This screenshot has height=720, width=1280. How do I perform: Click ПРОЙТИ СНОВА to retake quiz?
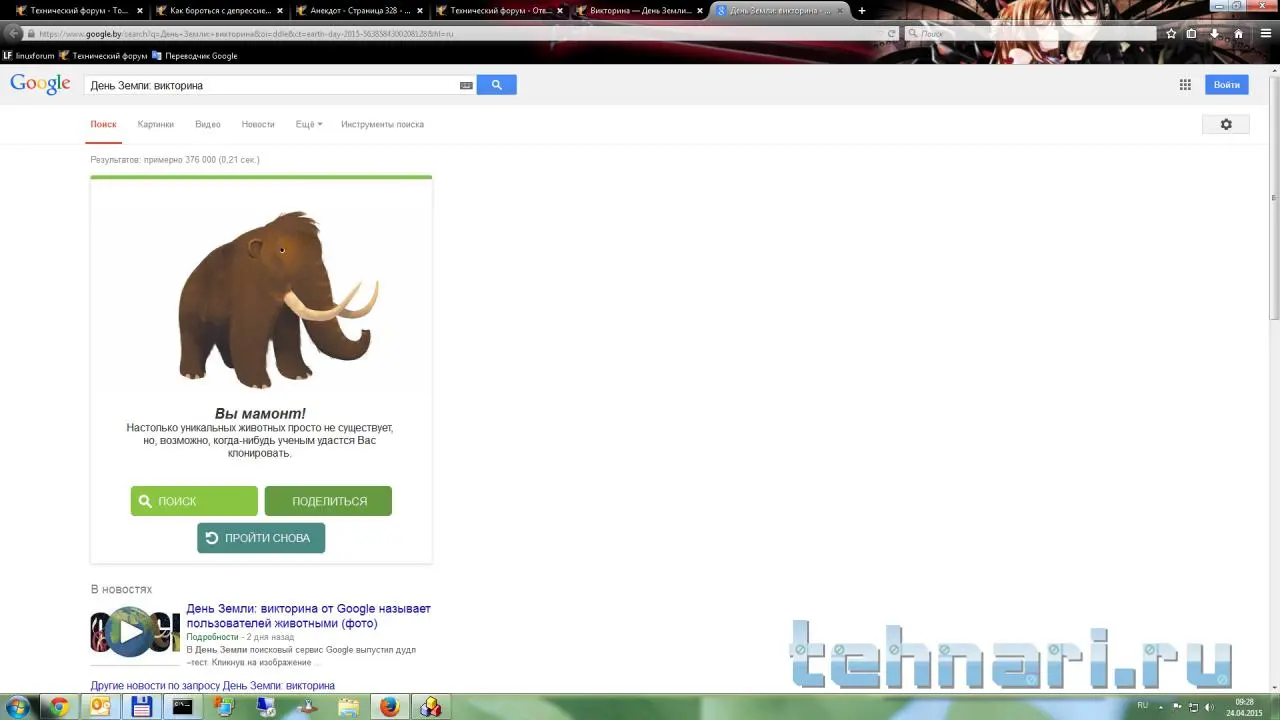pyautogui.click(x=261, y=538)
